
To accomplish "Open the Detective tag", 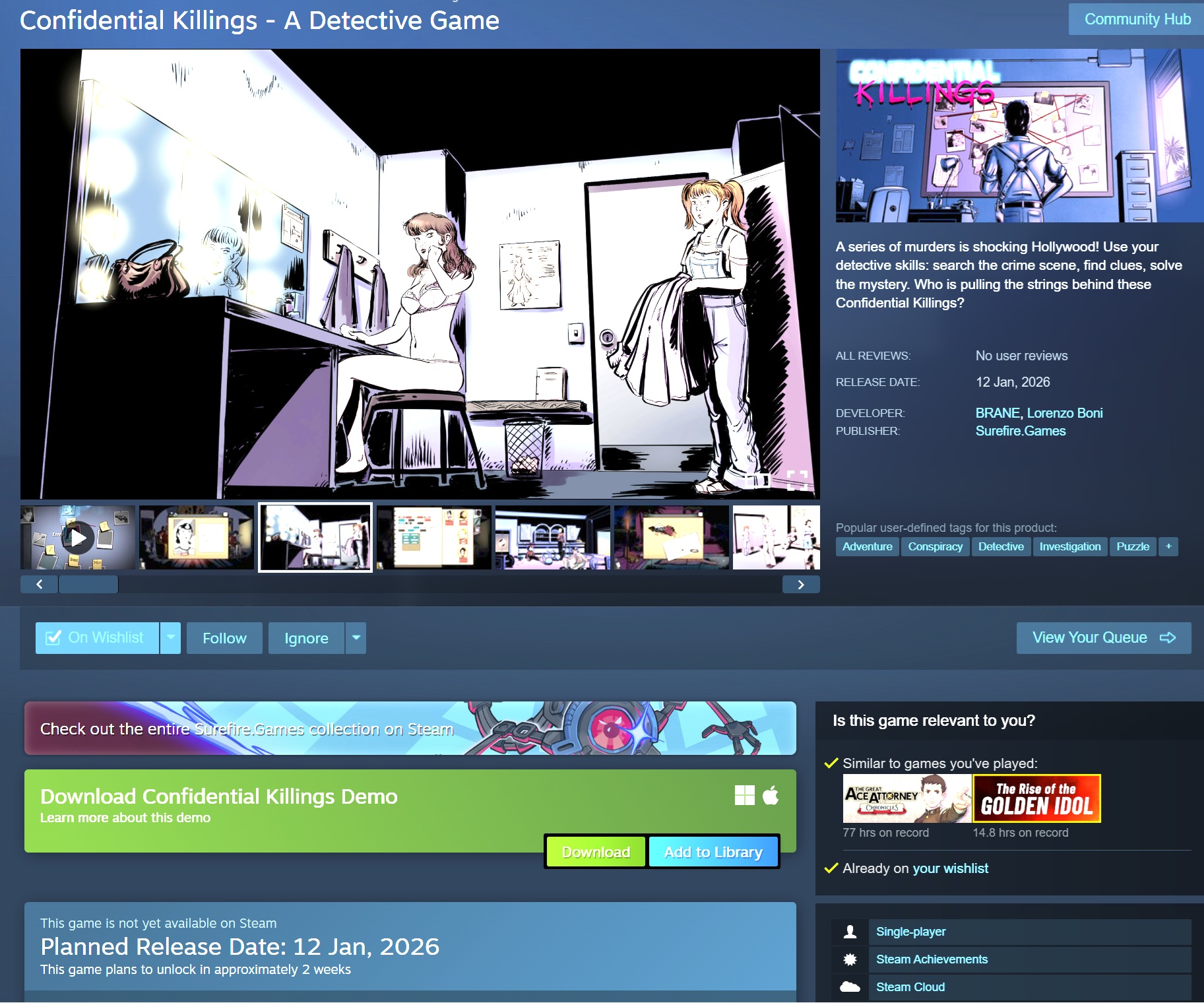I will (1001, 546).
